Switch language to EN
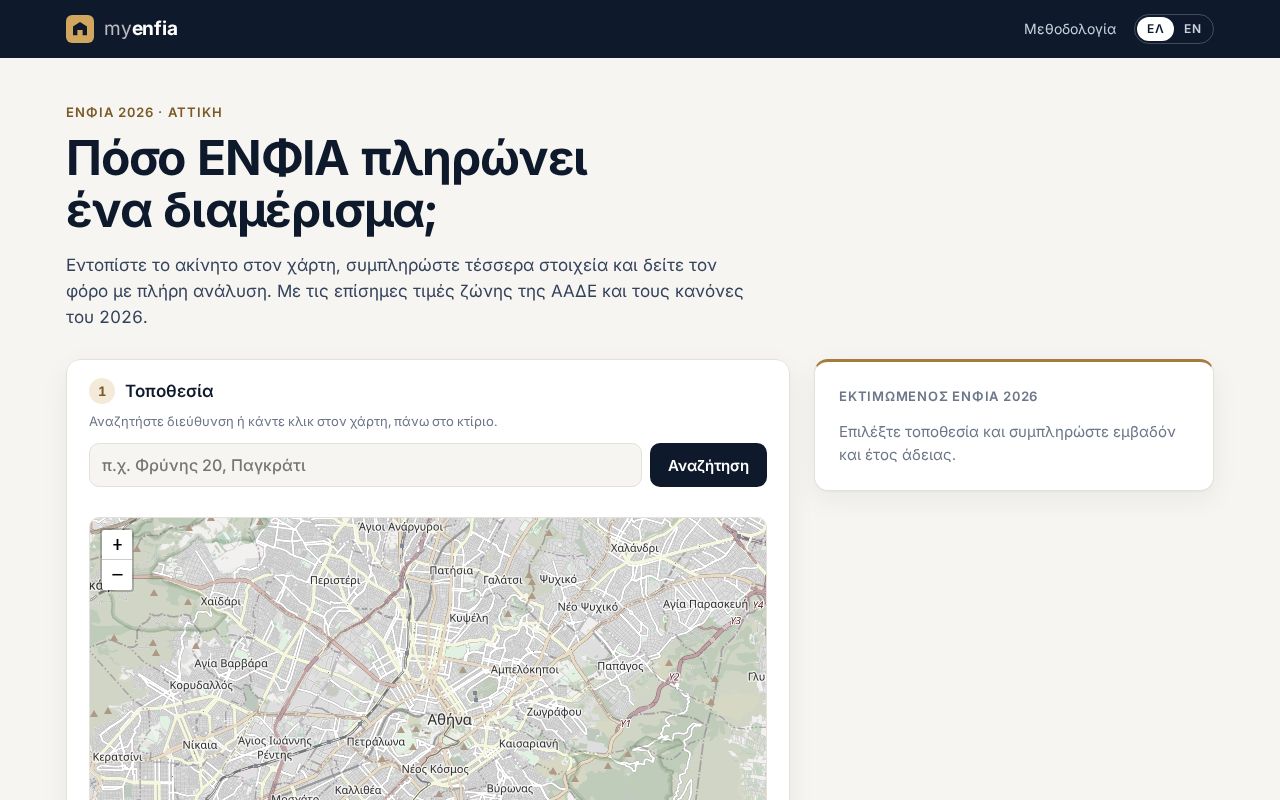The height and width of the screenshot is (800, 1280). [1192, 29]
